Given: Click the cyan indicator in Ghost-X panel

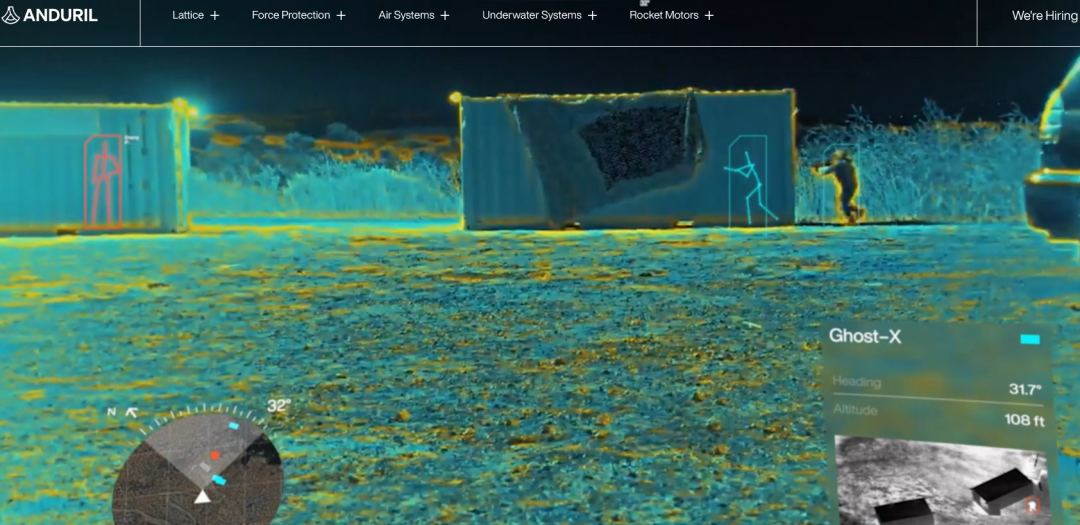Looking at the screenshot, I should [x=1030, y=339].
